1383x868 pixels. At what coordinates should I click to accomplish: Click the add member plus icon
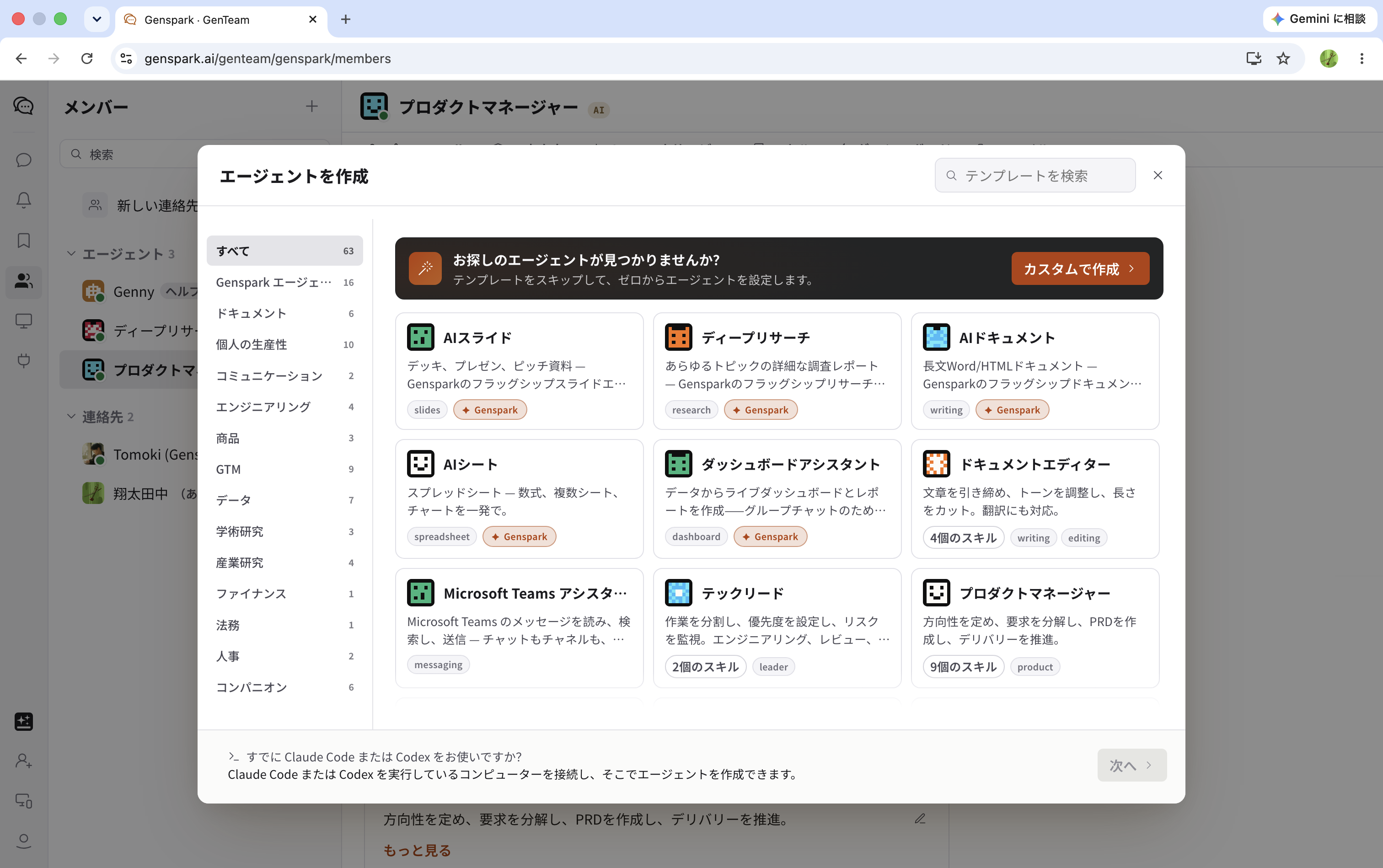pyautogui.click(x=312, y=106)
